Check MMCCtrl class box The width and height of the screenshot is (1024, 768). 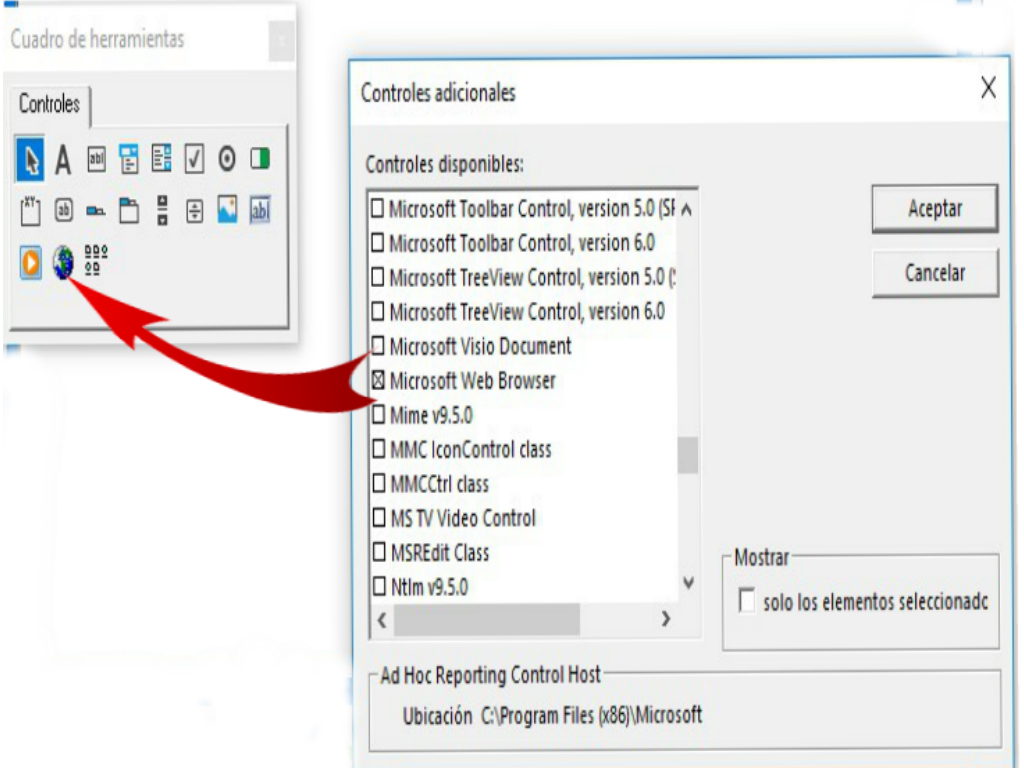point(379,483)
